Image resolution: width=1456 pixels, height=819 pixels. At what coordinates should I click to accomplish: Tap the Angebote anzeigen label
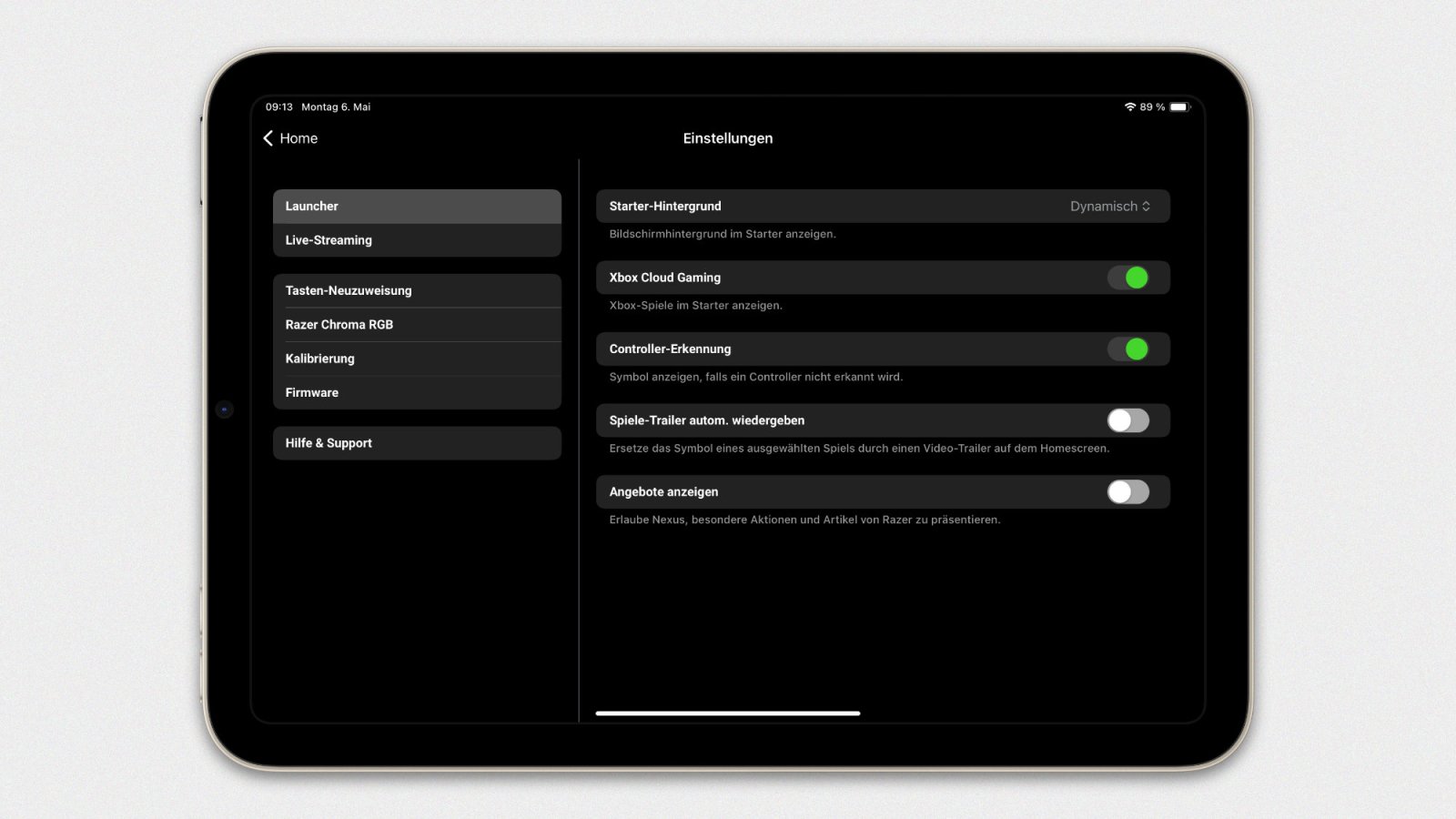coord(663,491)
